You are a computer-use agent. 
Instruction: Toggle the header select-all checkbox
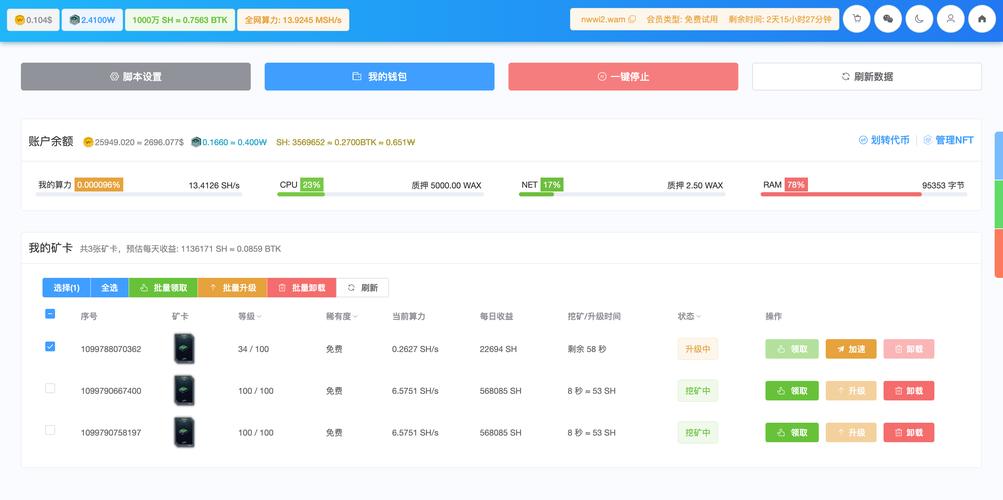pyautogui.click(x=50, y=314)
